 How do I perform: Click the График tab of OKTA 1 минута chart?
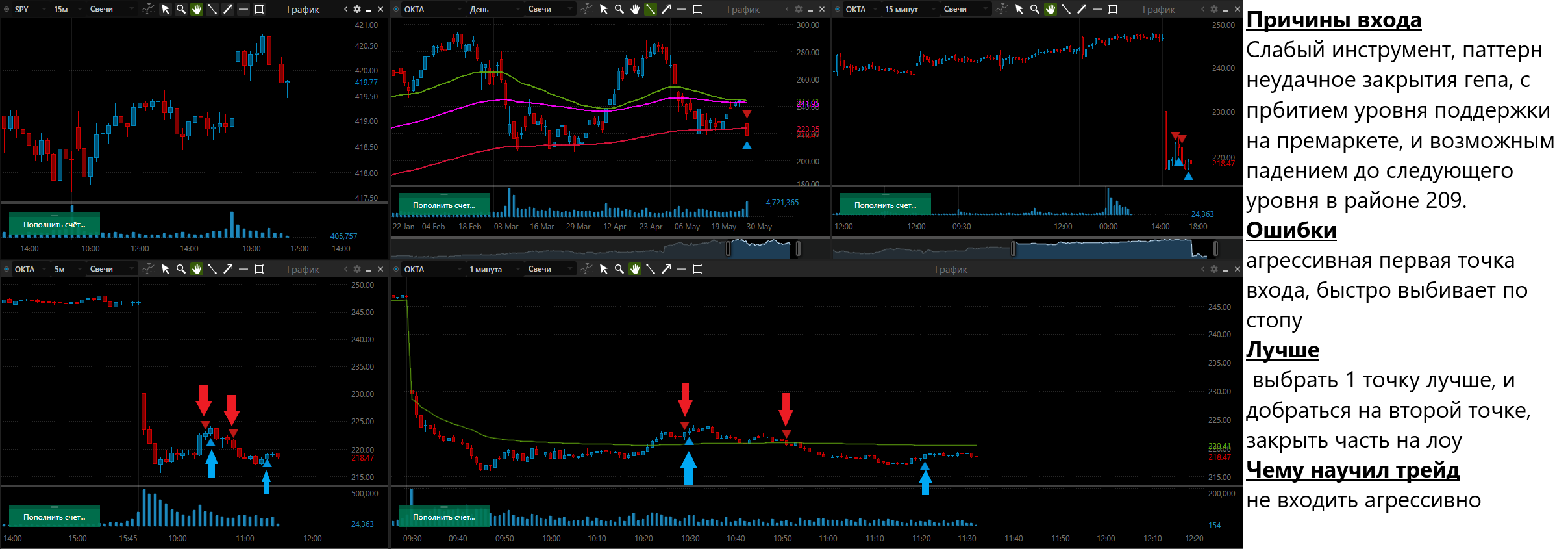(x=951, y=270)
